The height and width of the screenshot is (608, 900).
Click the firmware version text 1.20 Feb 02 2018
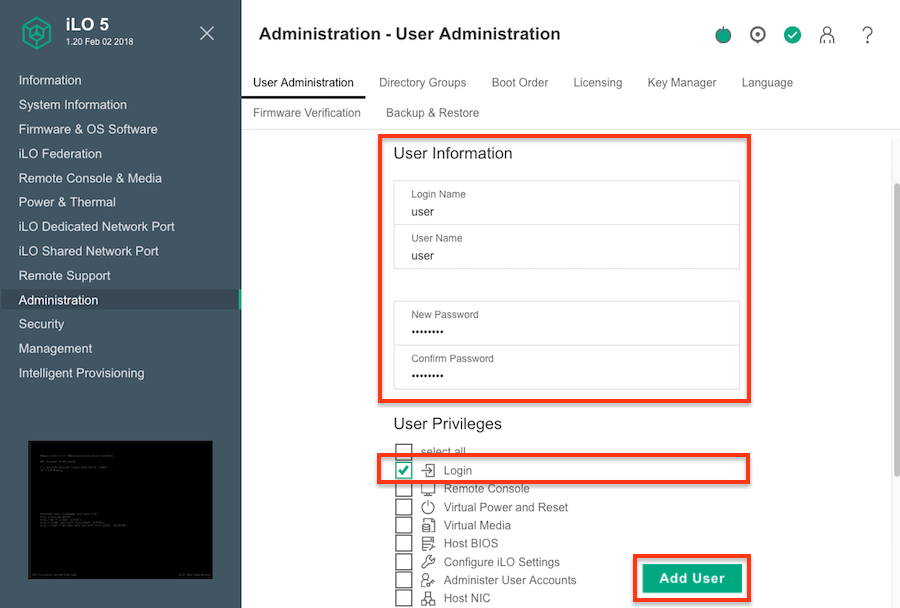[x=99, y=42]
